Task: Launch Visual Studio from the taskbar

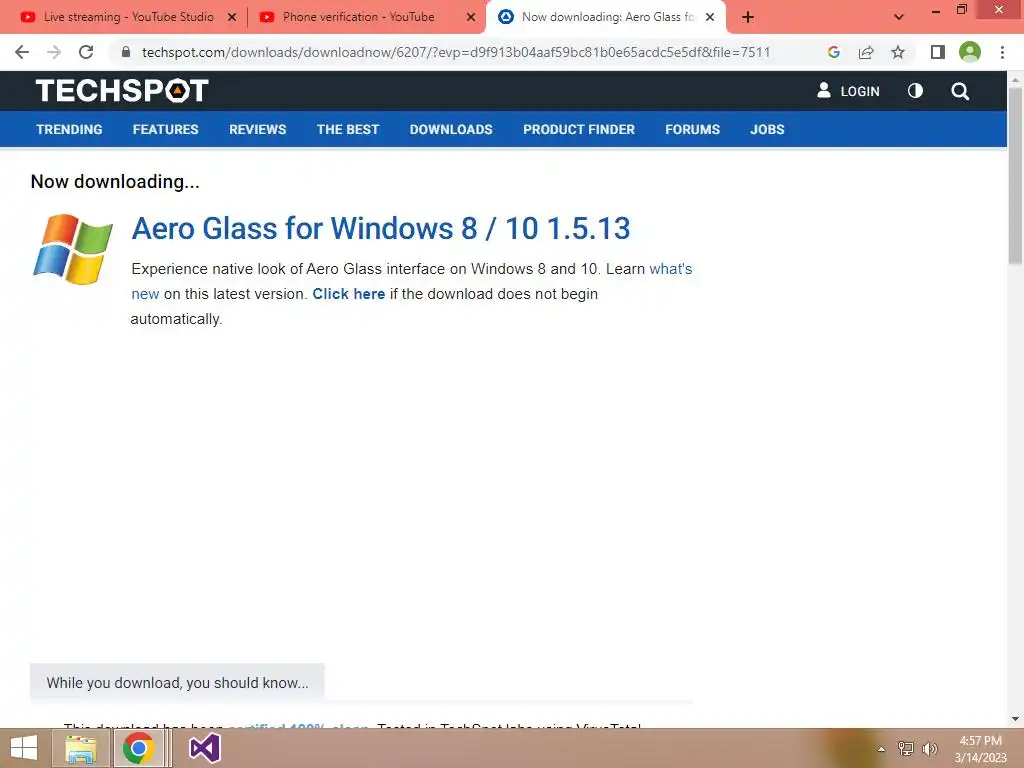Action: tap(204, 748)
